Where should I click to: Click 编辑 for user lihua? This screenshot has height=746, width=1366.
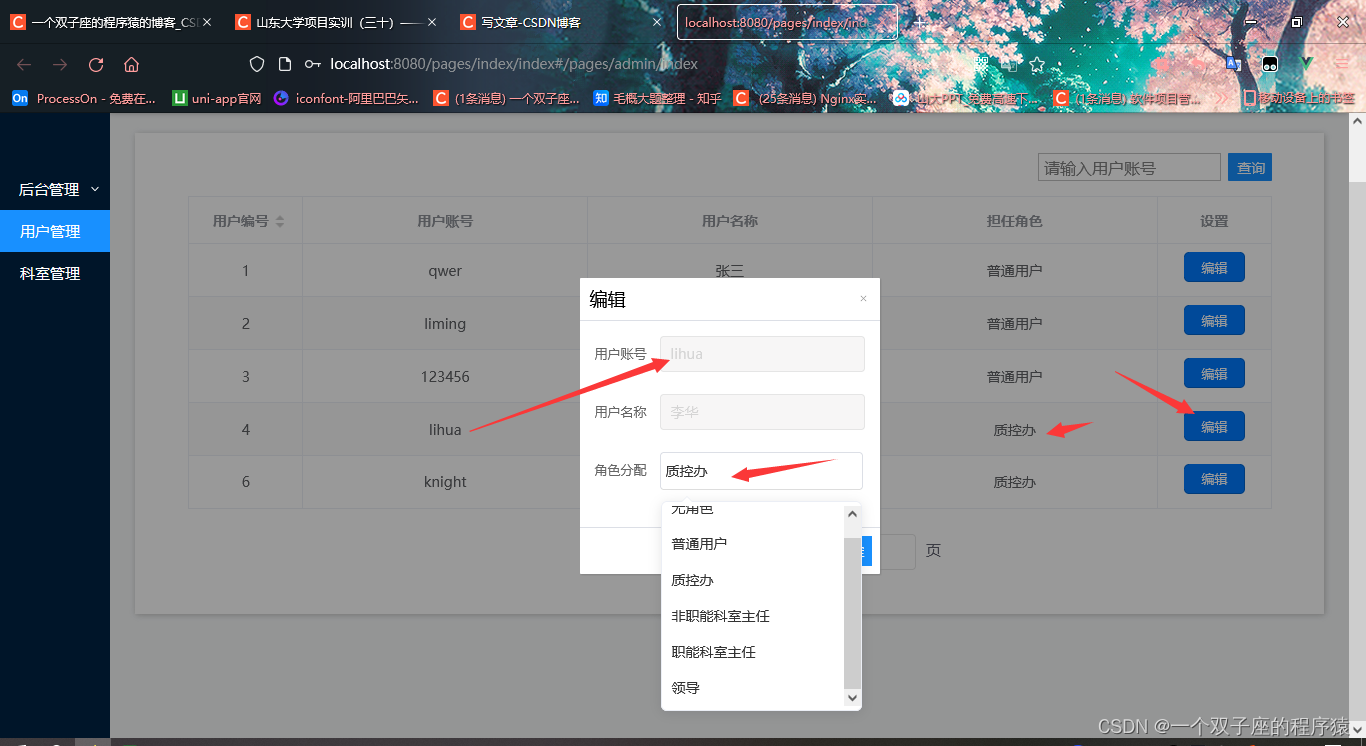[x=1214, y=427]
